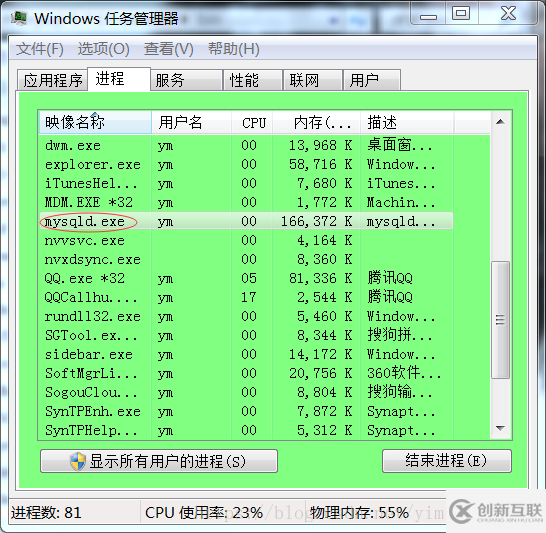Click the 81,336 K memory value

point(321,278)
